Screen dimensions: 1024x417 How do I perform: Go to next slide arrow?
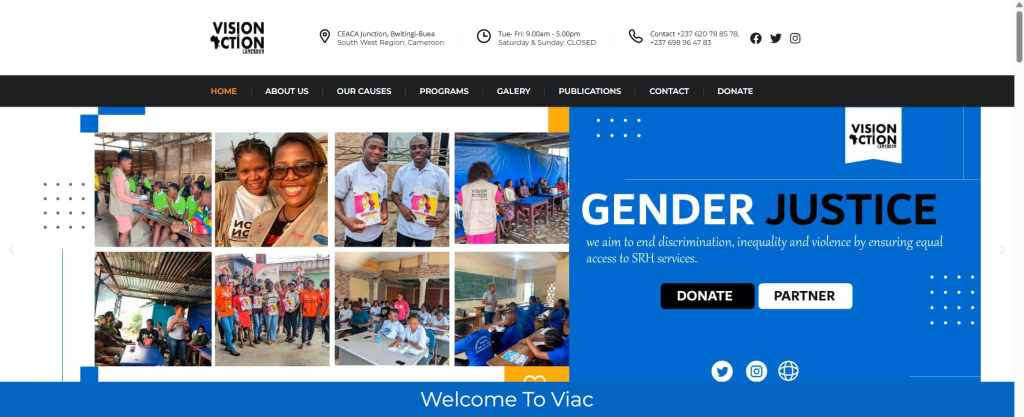pyautogui.click(x=1002, y=249)
